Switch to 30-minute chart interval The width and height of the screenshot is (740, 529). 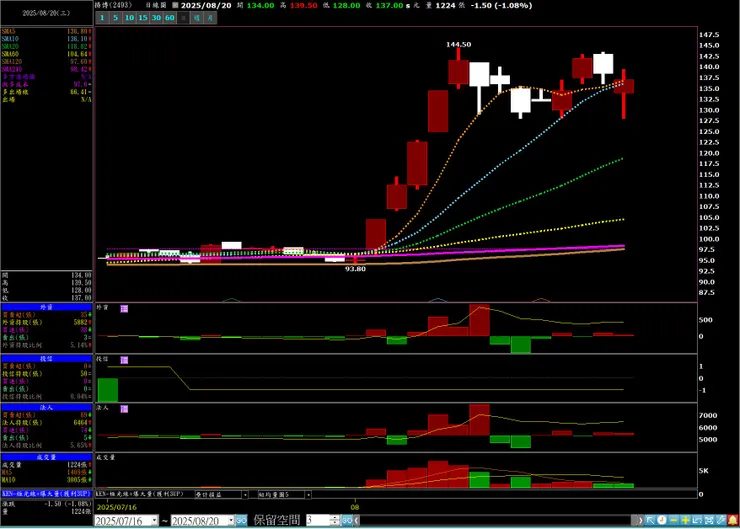156,18
